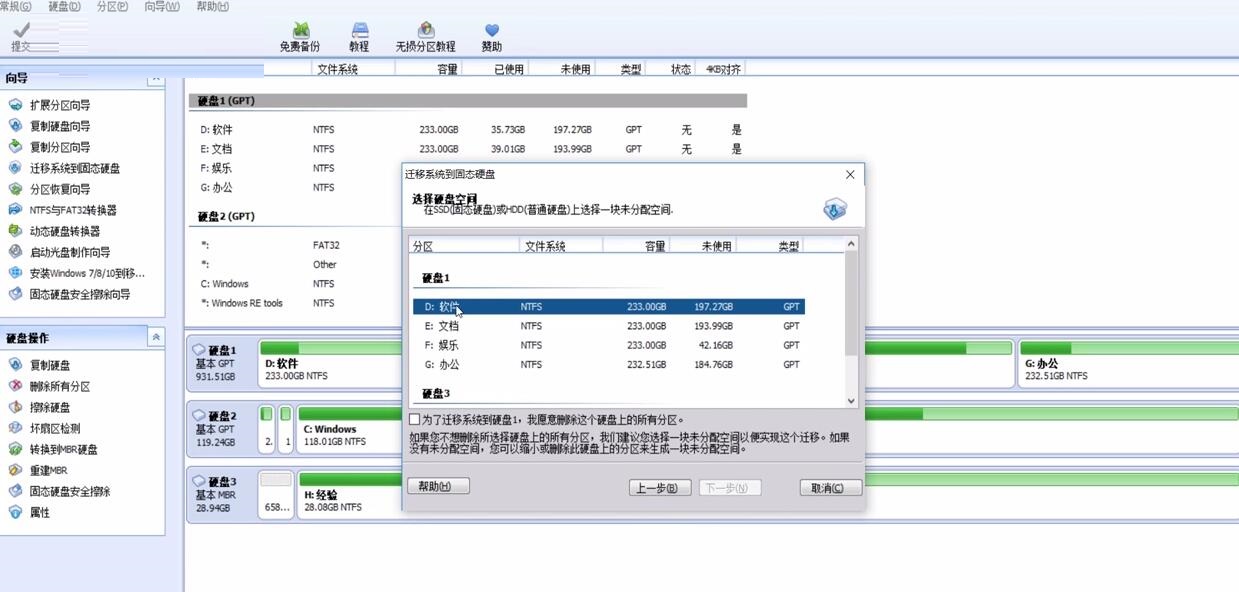The width and height of the screenshot is (1239, 592).
Task: Select G: 办公 row in dialog
Action: tap(609, 364)
